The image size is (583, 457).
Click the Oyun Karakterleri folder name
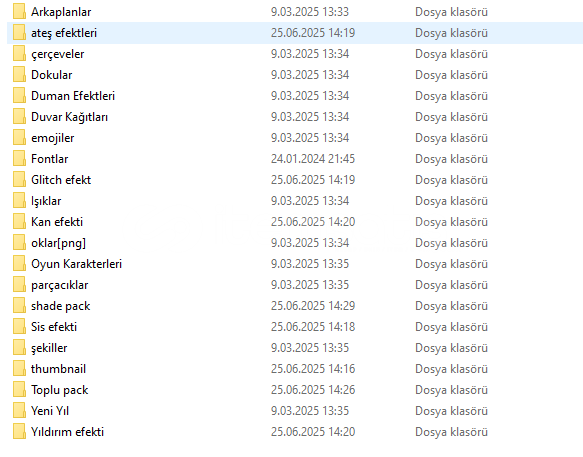[x=76, y=264]
